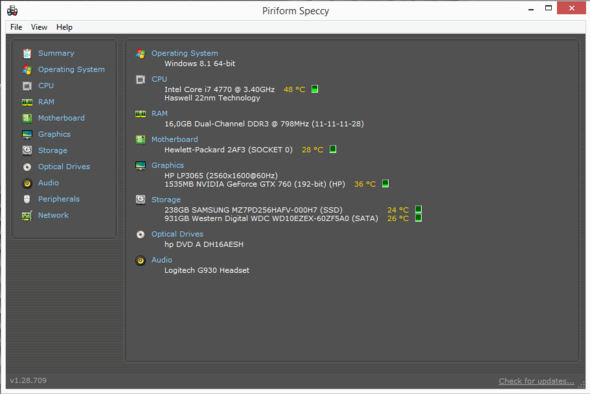
Task: Click the Graphics monitor icon in sidebar
Action: (27, 134)
